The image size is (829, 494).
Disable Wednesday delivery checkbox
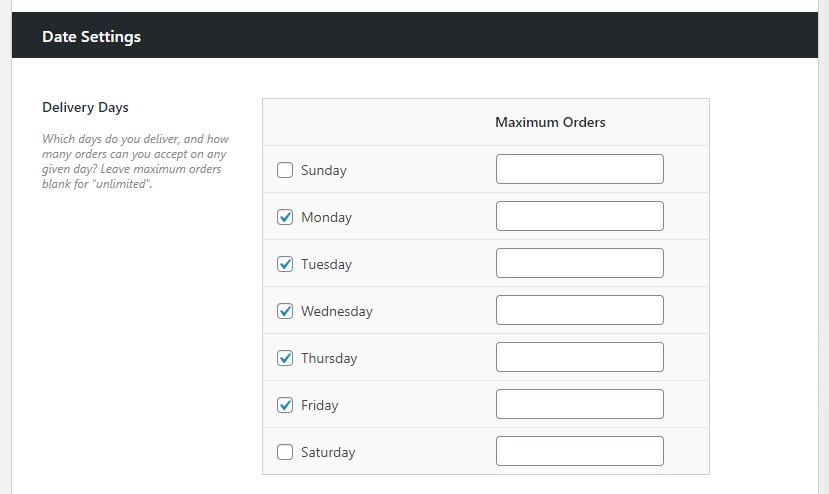[285, 311]
